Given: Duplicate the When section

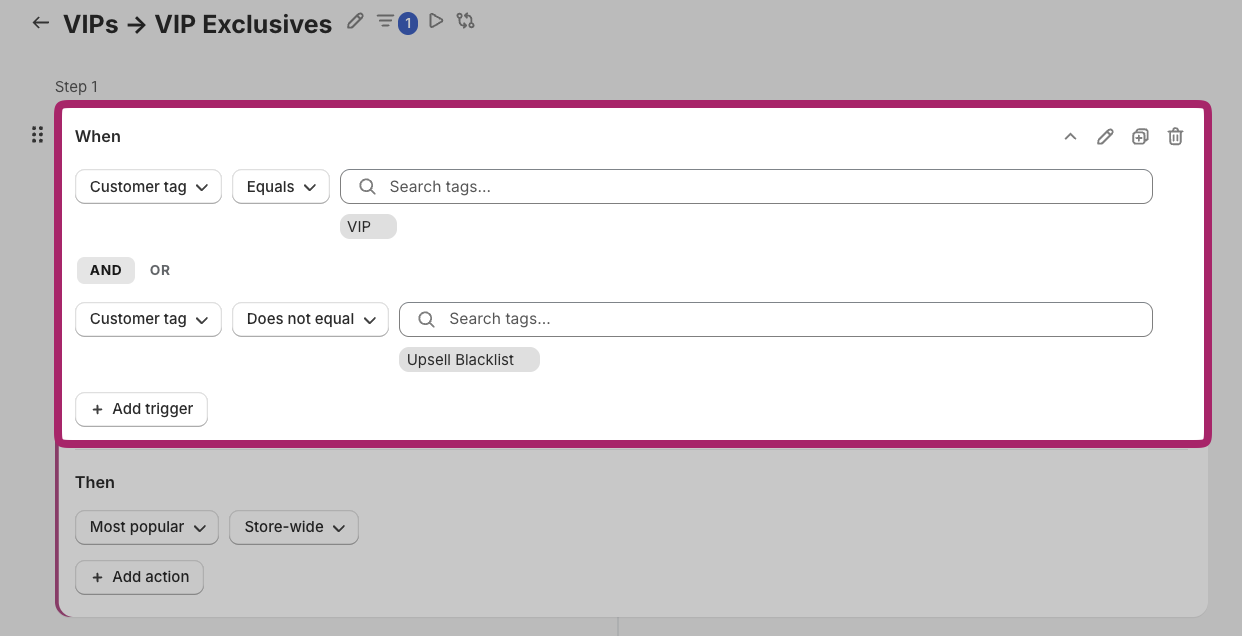Looking at the screenshot, I should (1140, 137).
